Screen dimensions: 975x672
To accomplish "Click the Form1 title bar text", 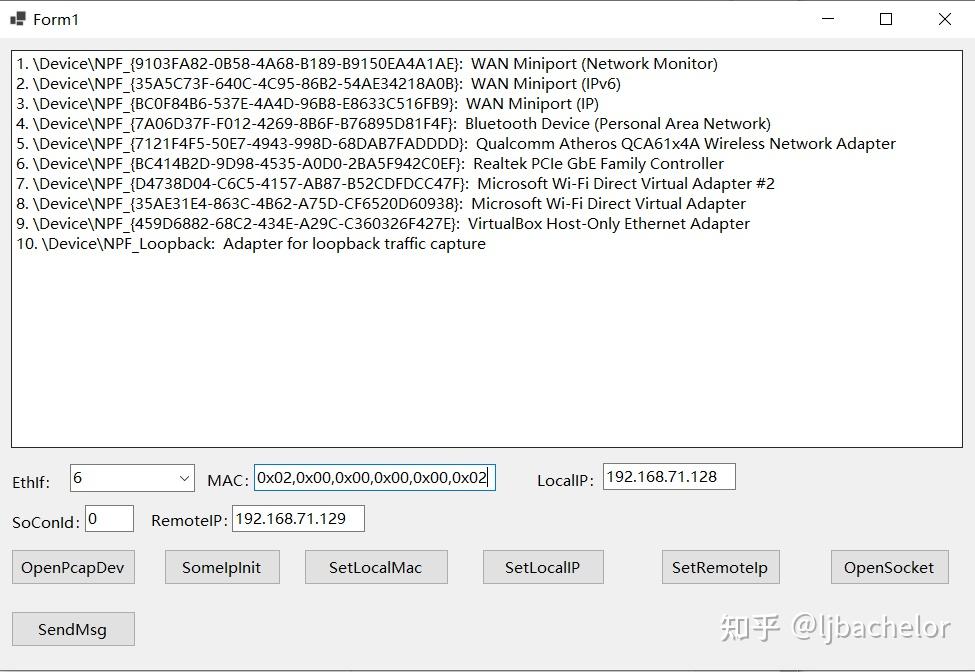I will 55,18.
